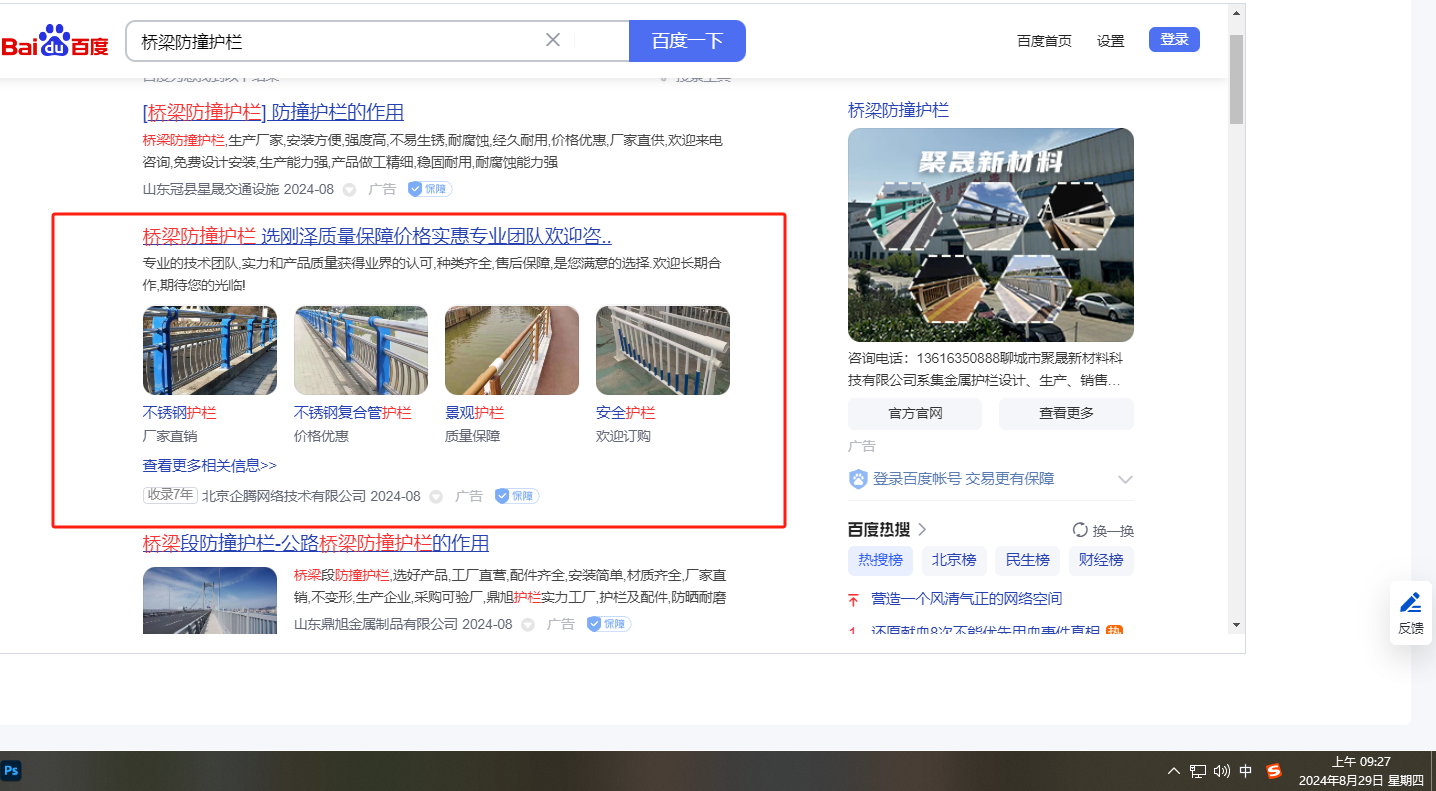1436x791 pixels.
Task: Click the Baidu logo
Action: 55,42
